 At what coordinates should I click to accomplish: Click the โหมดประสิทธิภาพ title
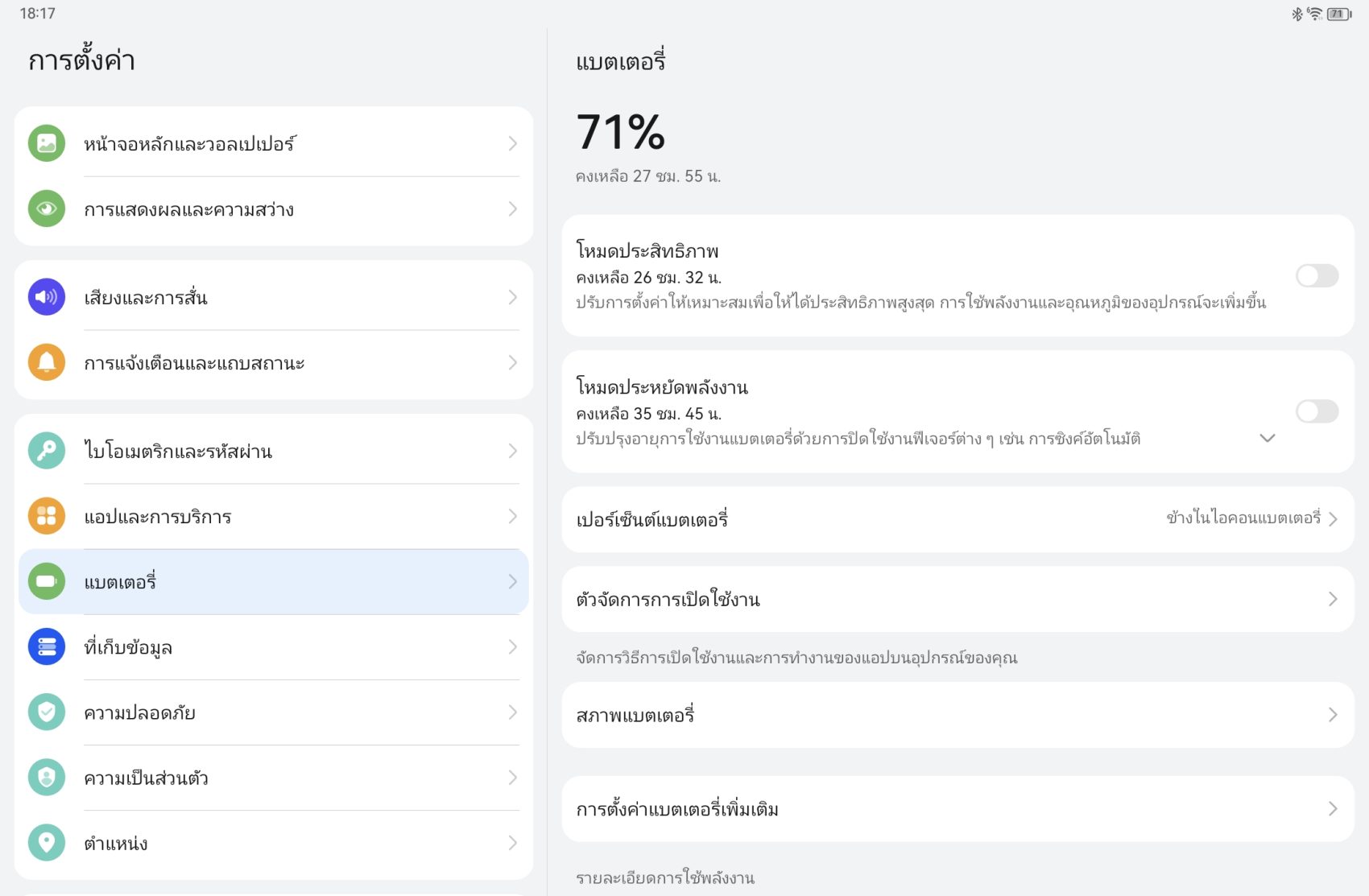[x=647, y=250]
